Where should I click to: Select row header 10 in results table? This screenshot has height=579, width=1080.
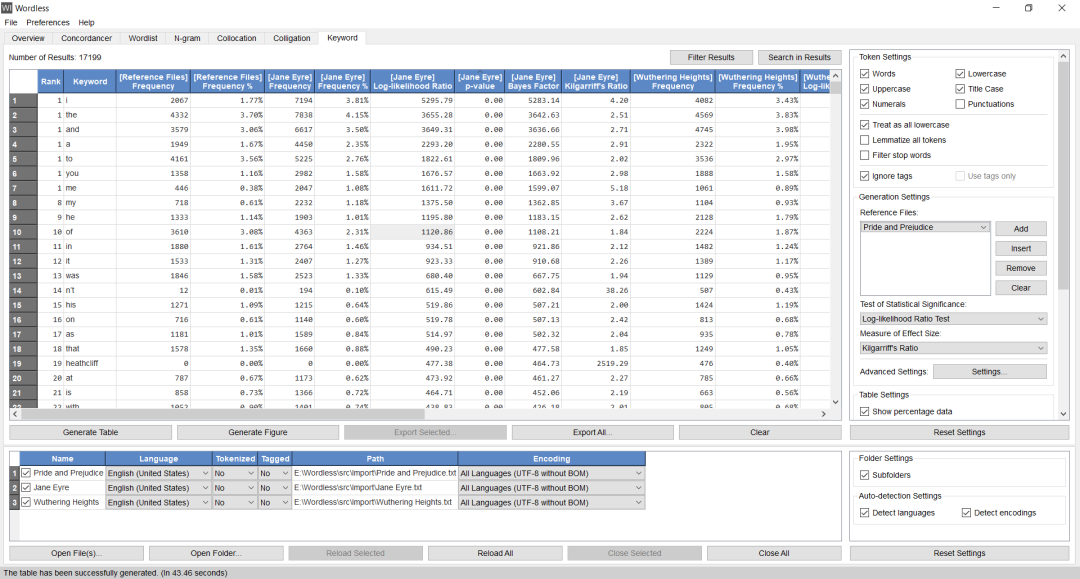coord(23,232)
